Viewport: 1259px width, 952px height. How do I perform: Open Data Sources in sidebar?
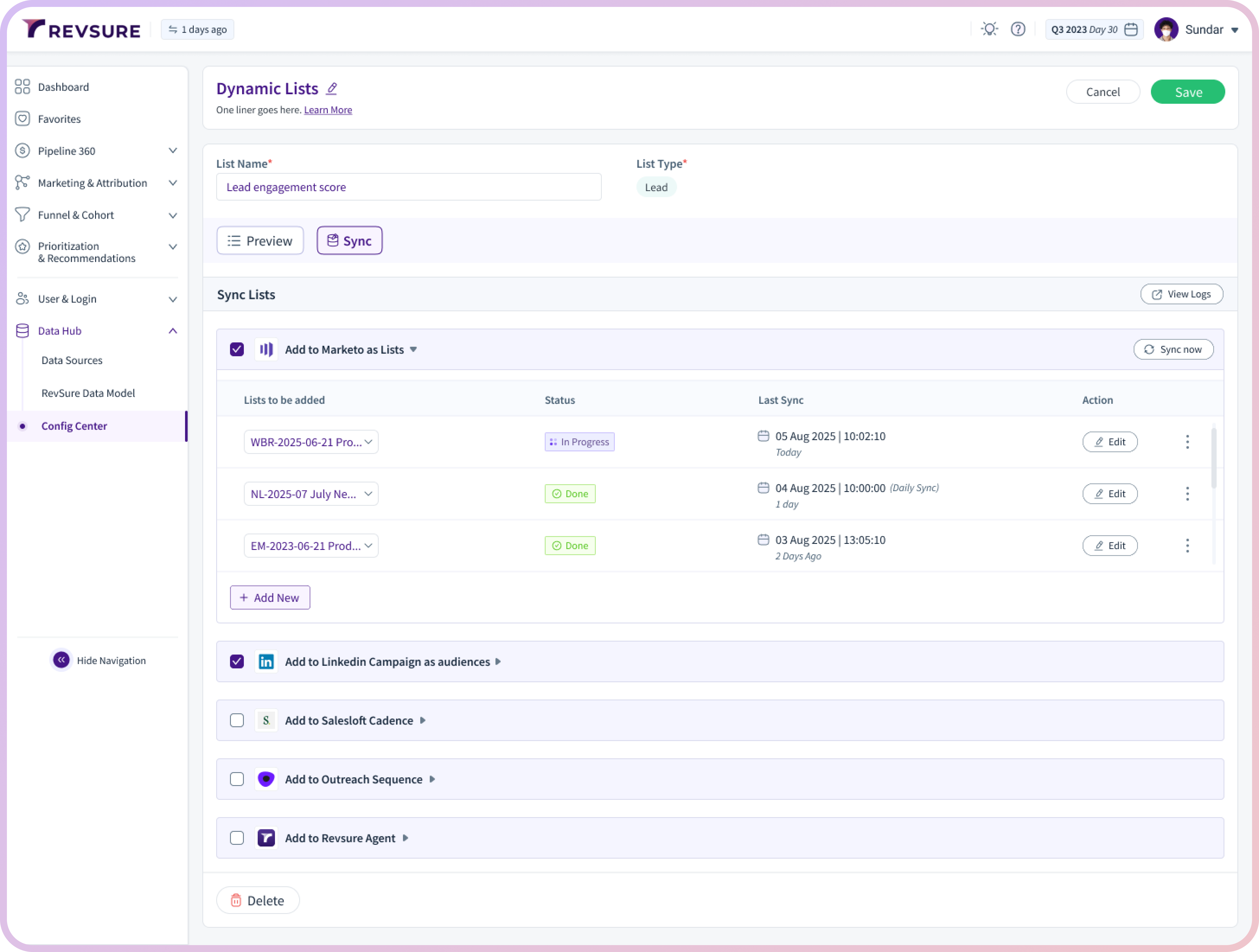pyautogui.click(x=72, y=360)
